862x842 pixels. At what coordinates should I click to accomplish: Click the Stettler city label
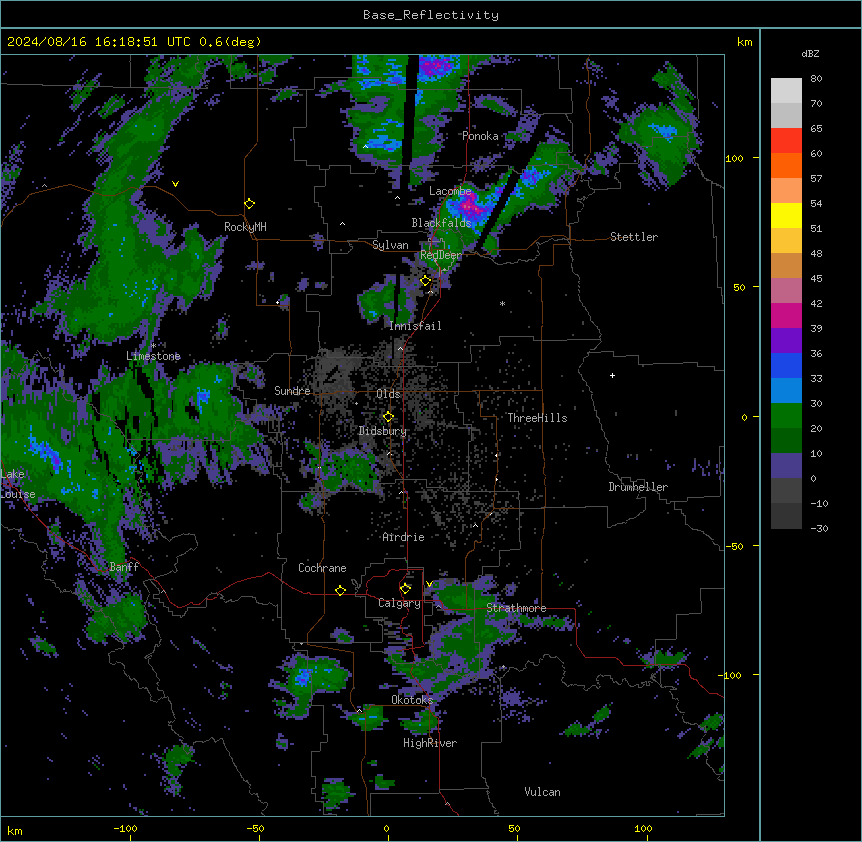pos(634,237)
